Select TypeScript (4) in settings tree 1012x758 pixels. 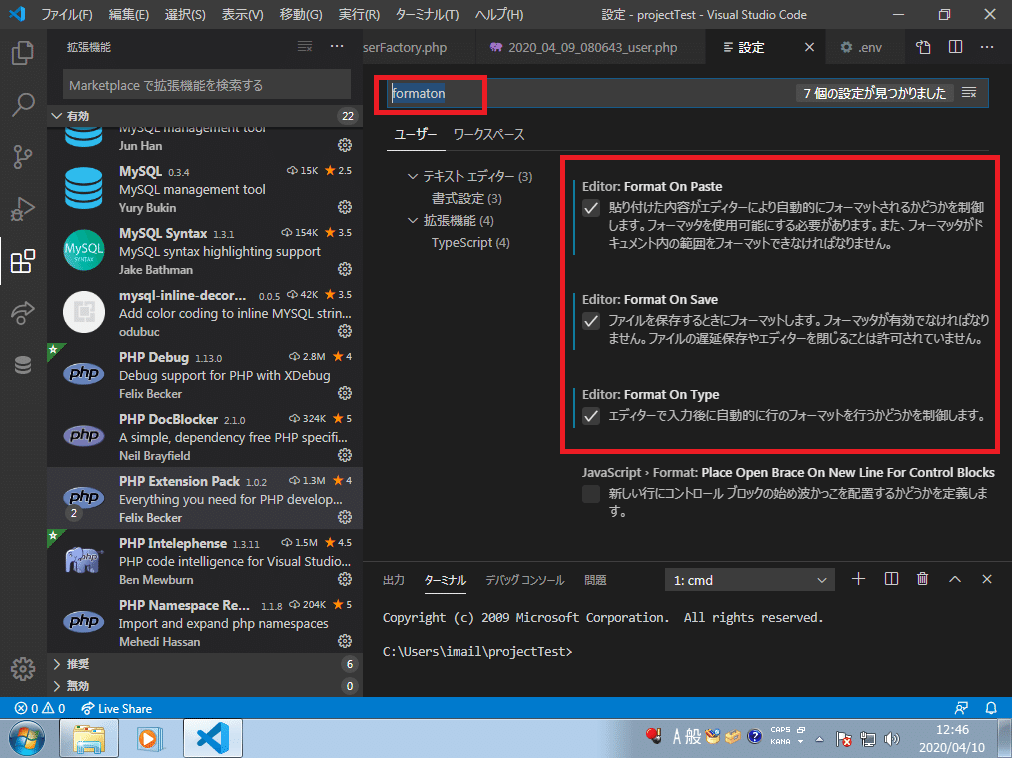click(x=471, y=243)
